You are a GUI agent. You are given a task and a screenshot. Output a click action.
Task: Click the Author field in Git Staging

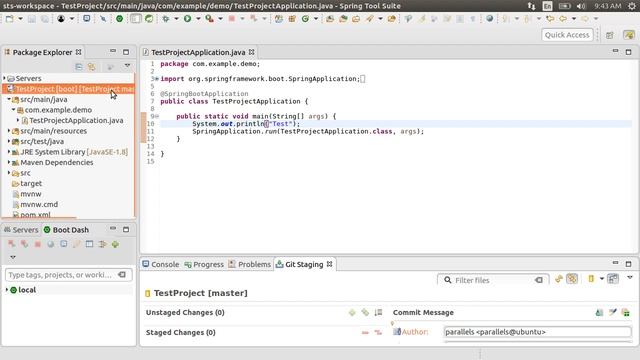[538, 332]
